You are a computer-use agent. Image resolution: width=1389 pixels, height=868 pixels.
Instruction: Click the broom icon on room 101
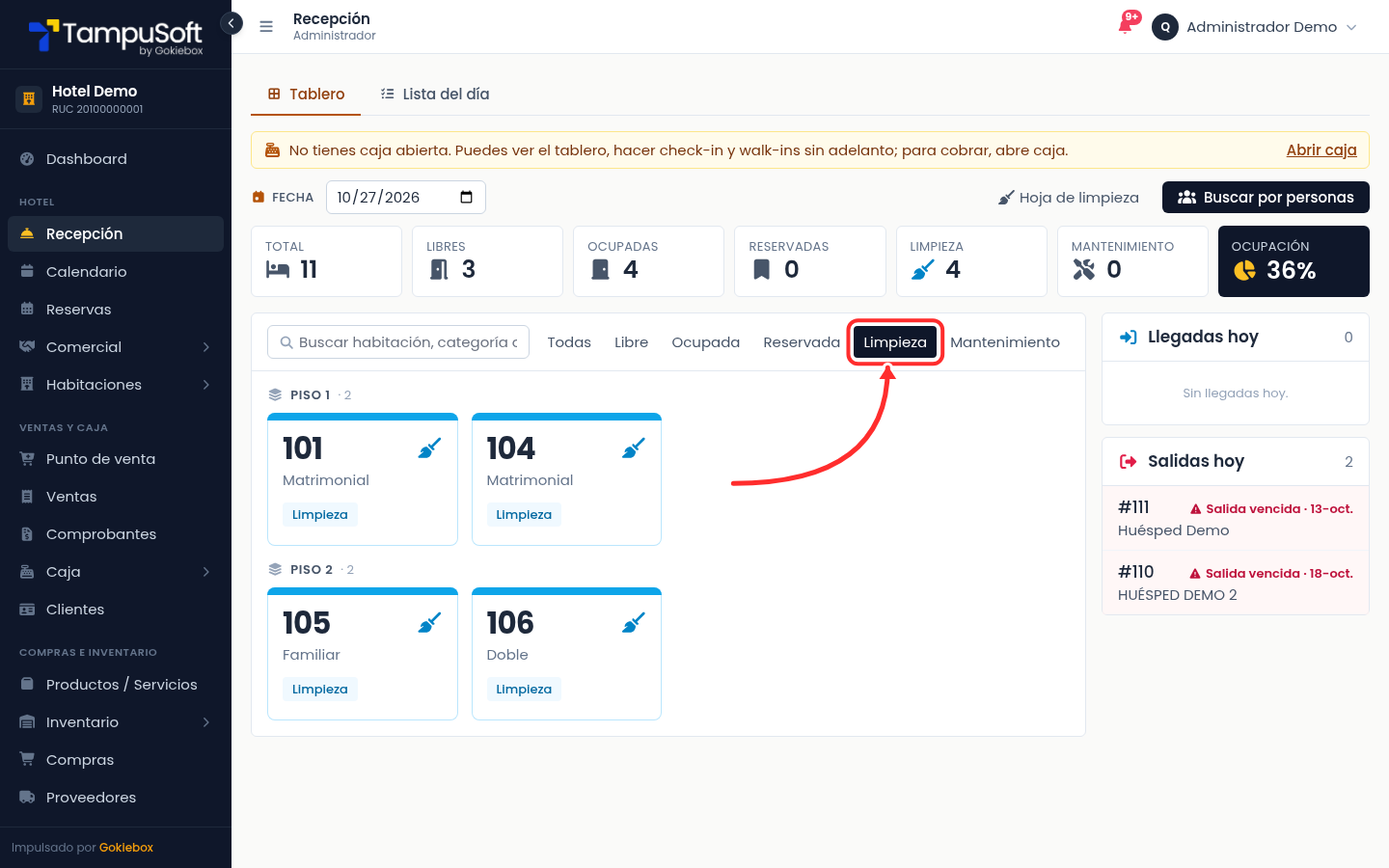430,448
